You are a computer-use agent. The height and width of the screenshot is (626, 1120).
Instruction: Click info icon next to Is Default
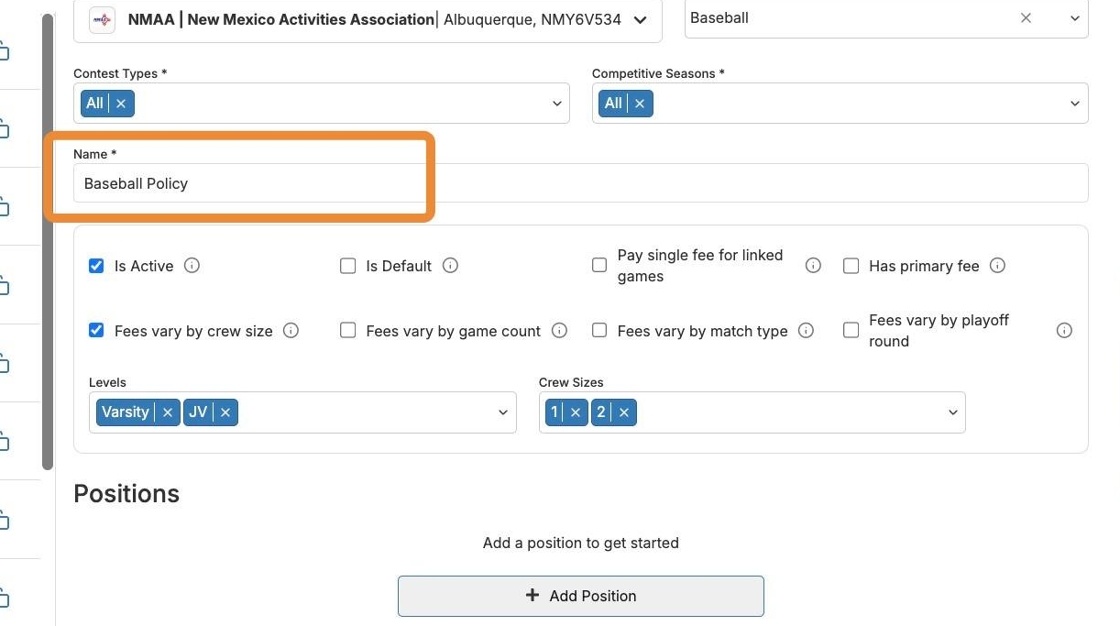450,266
